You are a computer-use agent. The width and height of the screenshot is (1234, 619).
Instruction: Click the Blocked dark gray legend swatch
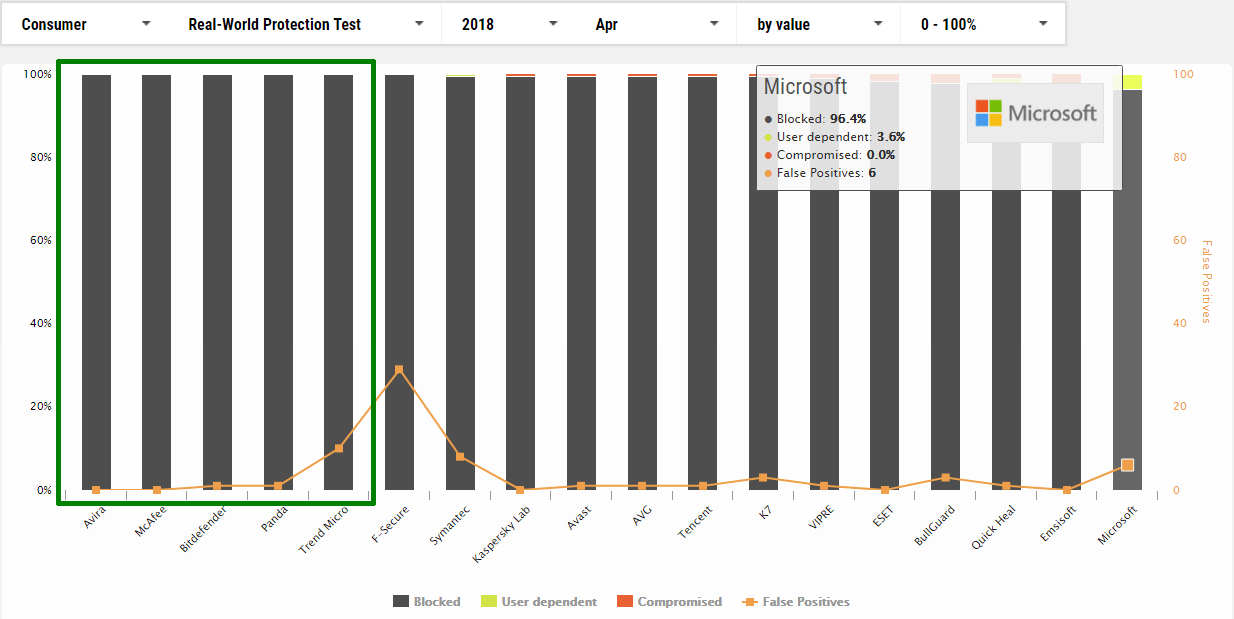400,602
